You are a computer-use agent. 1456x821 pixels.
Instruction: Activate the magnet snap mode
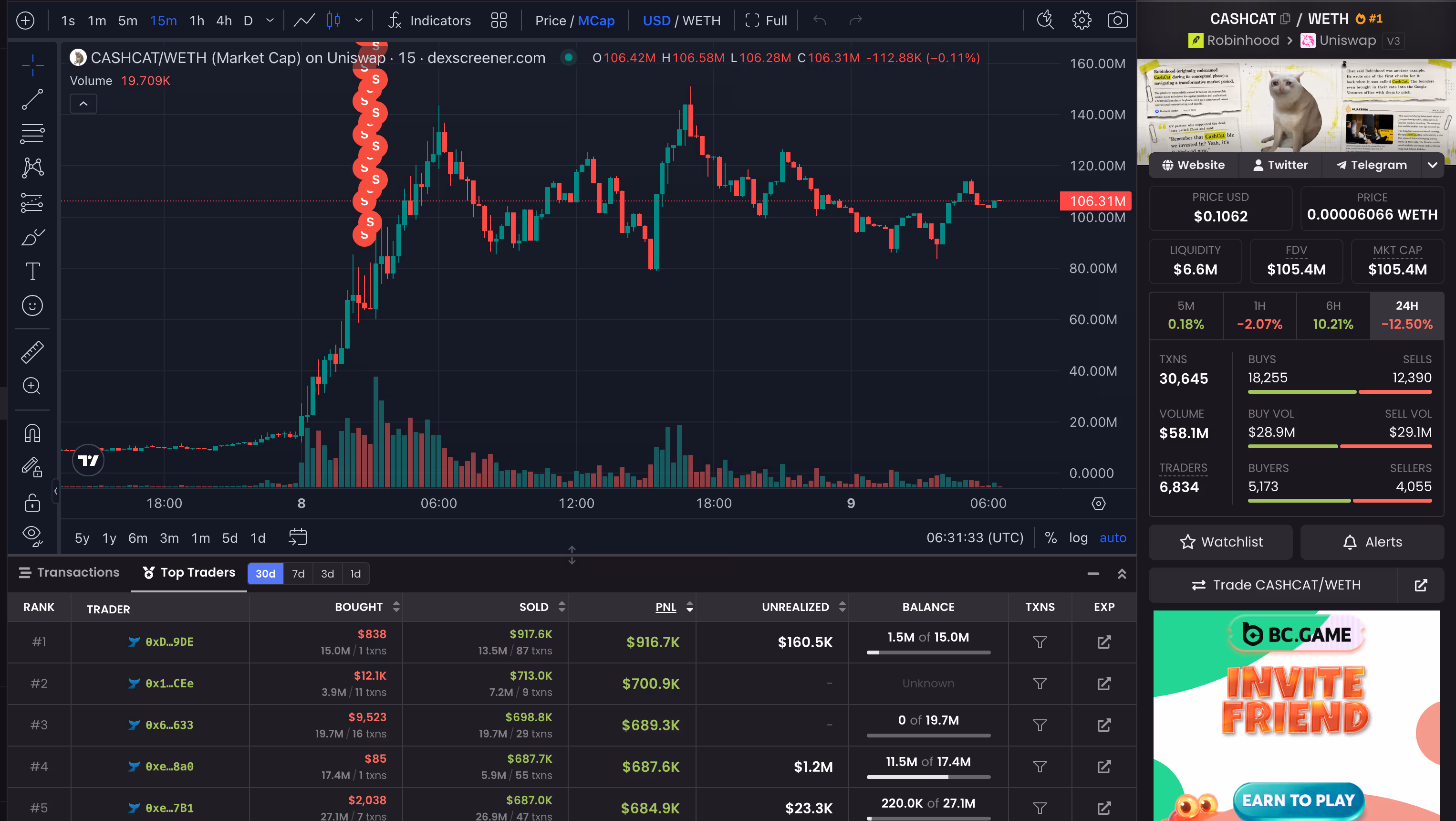coord(32,433)
